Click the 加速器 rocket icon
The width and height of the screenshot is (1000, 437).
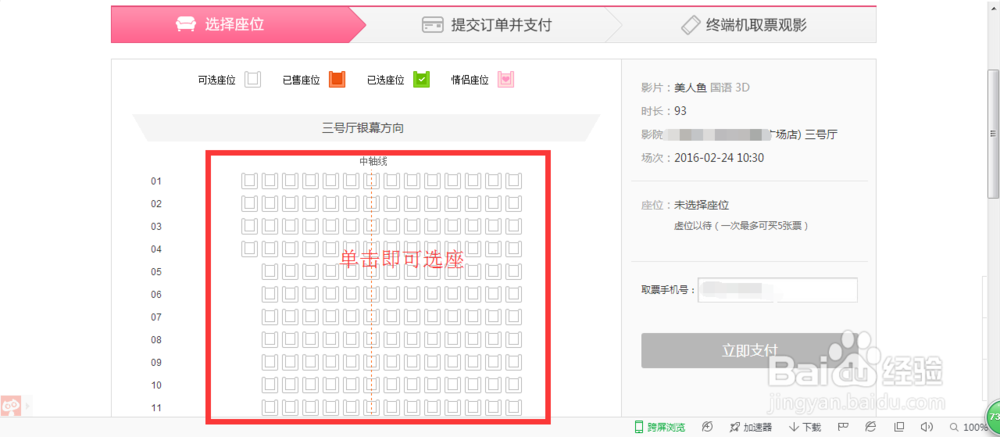(x=734, y=427)
